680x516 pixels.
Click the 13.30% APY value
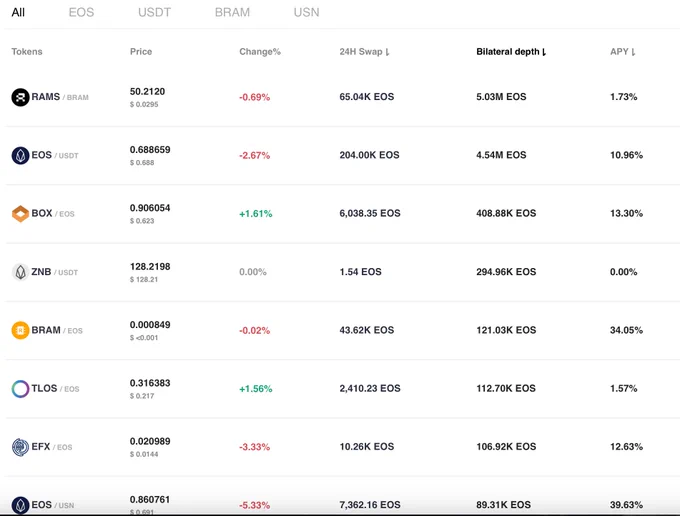(626, 213)
